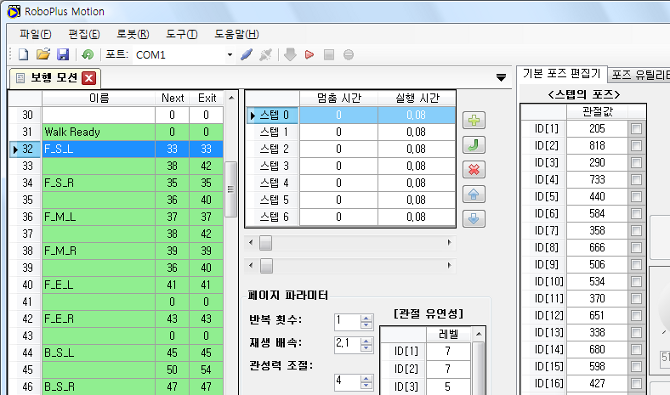Move step up with the up arrow icon
Viewport: 670px width, 395px height.
(474, 195)
